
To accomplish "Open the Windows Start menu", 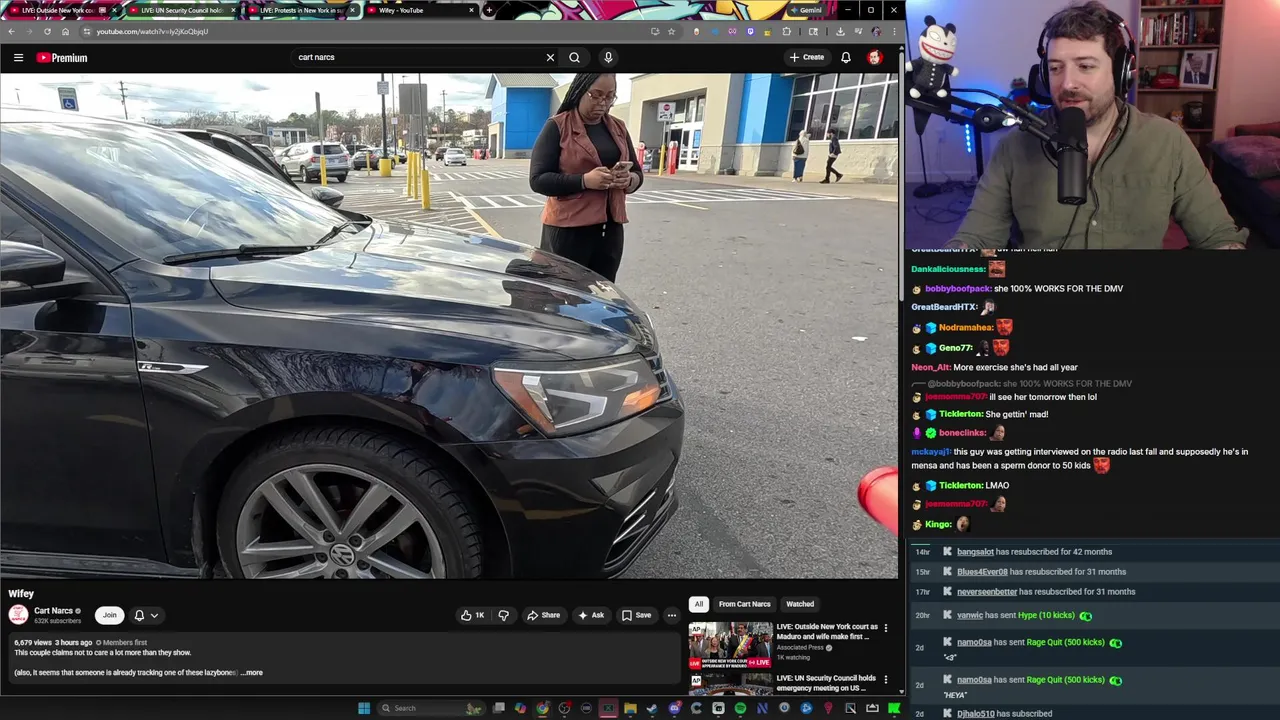I will (364, 708).
